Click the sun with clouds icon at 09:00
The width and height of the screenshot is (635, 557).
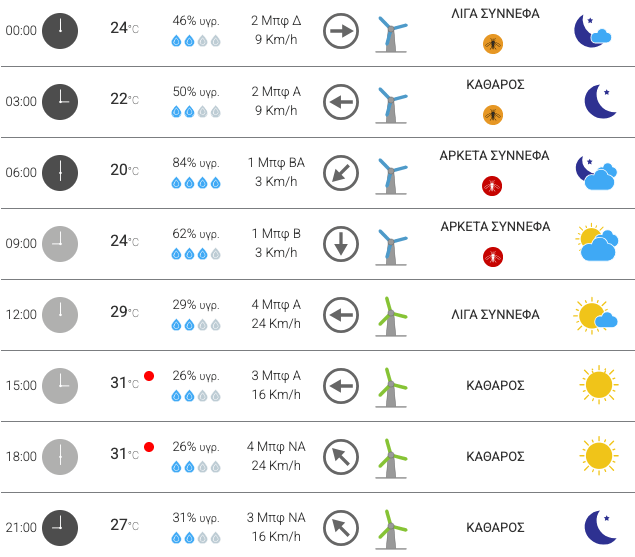(x=597, y=242)
